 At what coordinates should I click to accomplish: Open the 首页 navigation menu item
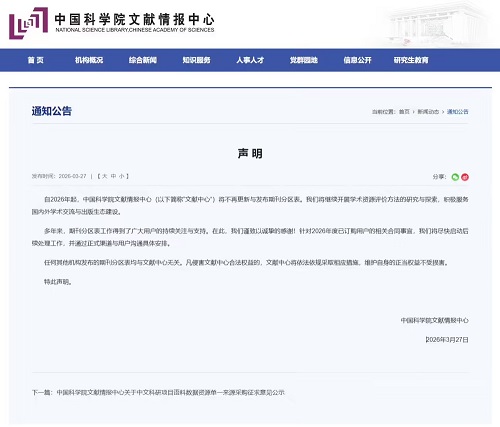tap(36, 60)
